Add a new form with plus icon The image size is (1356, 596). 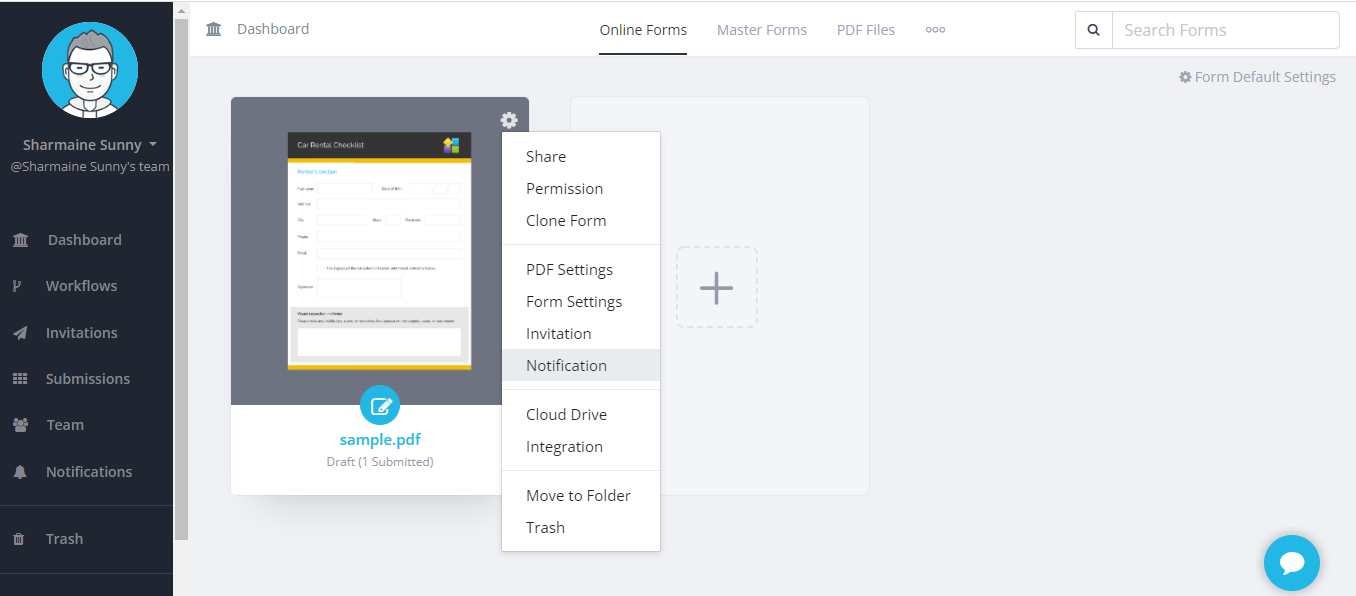(x=716, y=288)
